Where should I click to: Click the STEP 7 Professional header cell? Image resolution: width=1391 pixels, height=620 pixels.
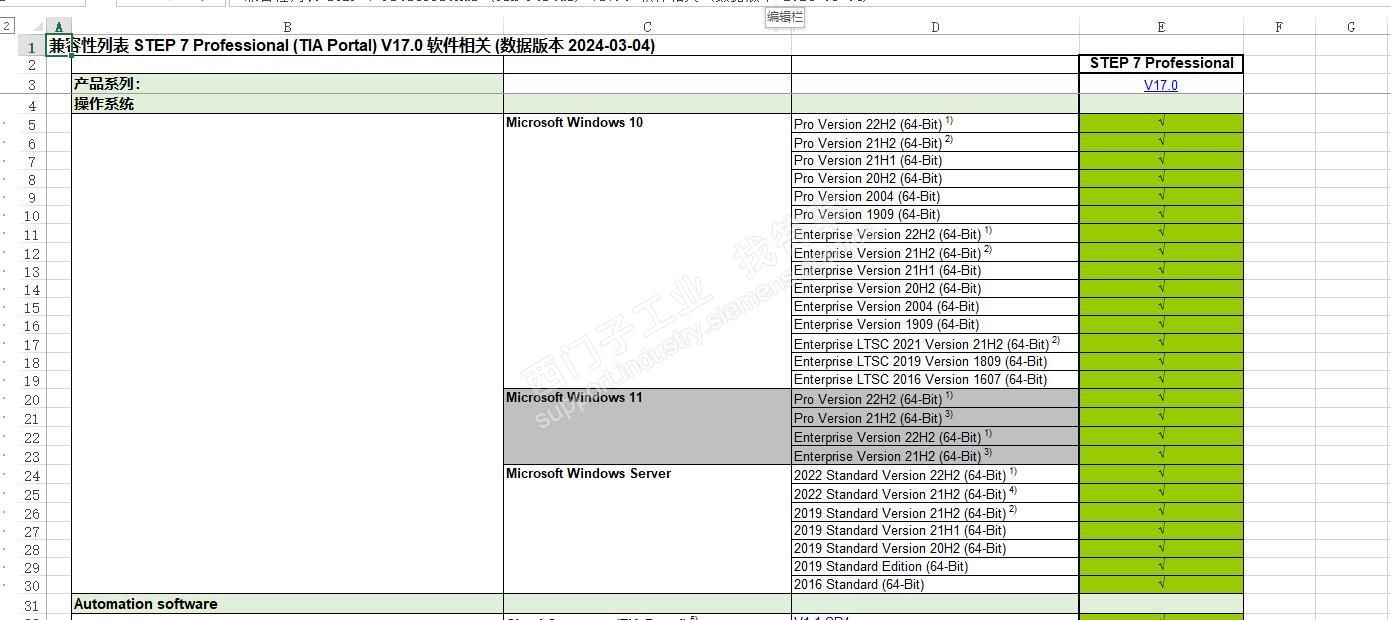[1161, 63]
